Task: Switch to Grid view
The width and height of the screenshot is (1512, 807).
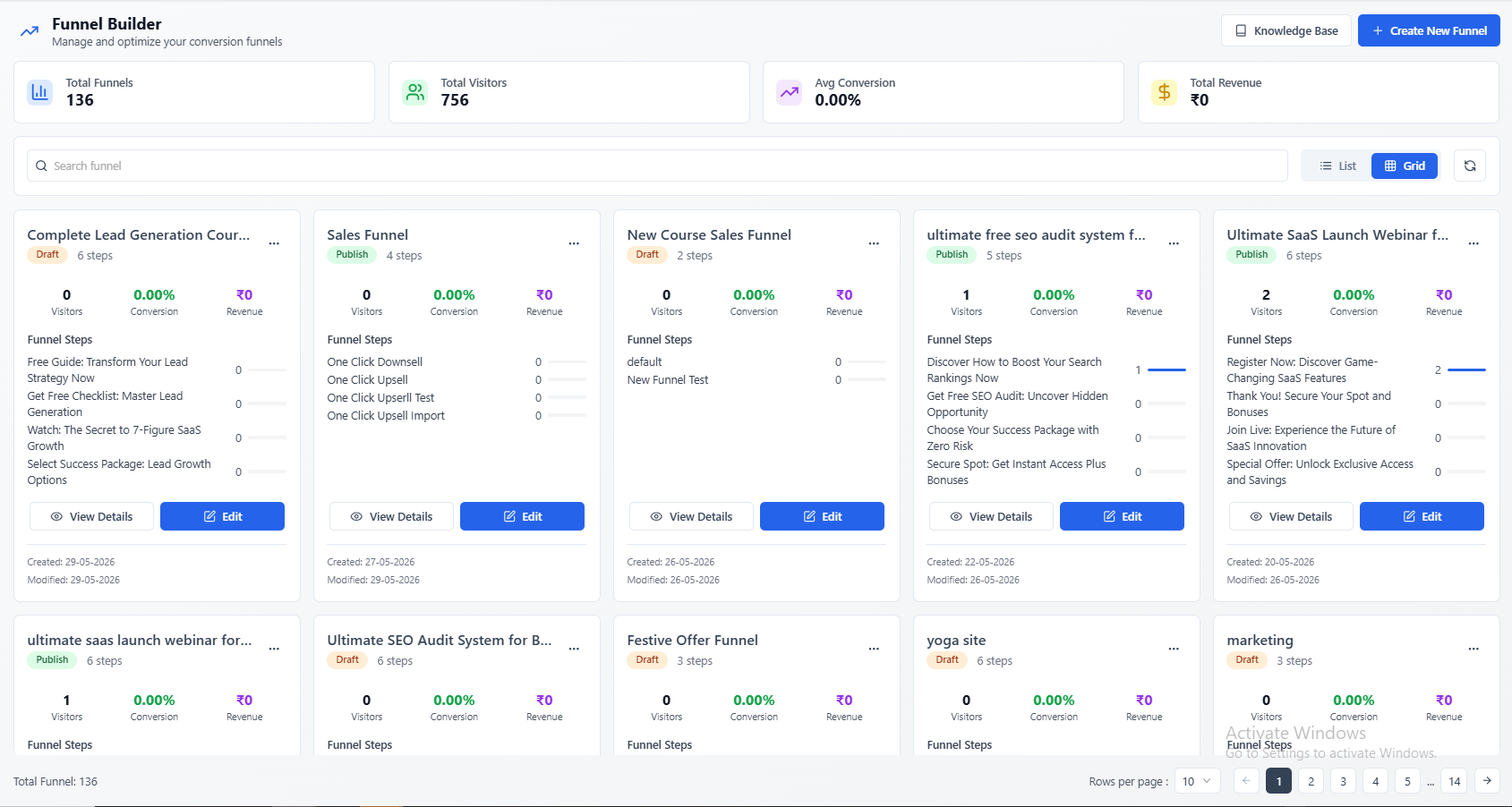Action: [x=1405, y=166]
